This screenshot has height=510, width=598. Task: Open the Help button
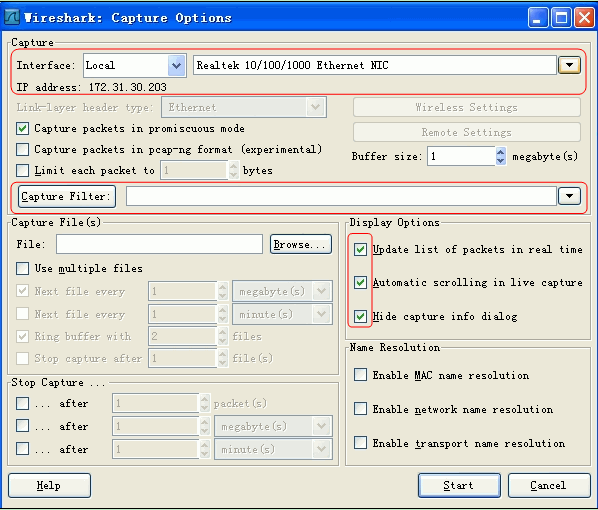pos(49,485)
